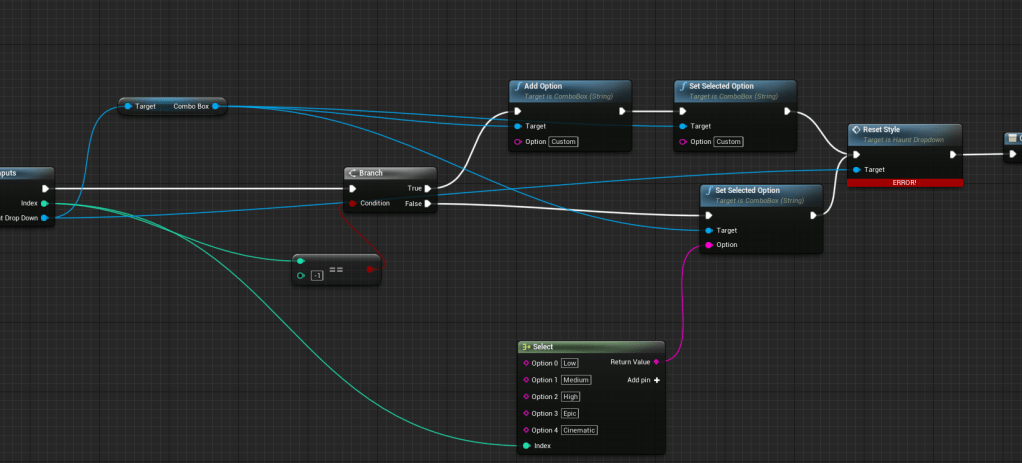Click the Branch node's False execution pin

[x=428, y=203]
